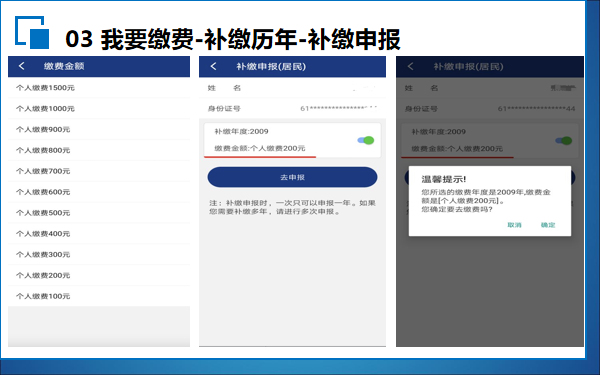The height and width of the screenshot is (375, 600).
Task: Select 个人缴费1000元 option
Action: coord(99,109)
